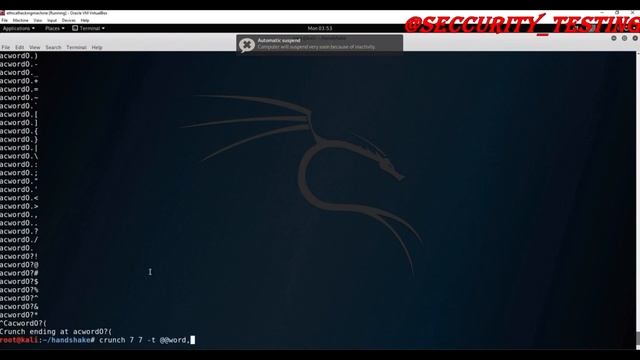
Task: Open VirtualBox Help menu
Action: pos(85,20)
